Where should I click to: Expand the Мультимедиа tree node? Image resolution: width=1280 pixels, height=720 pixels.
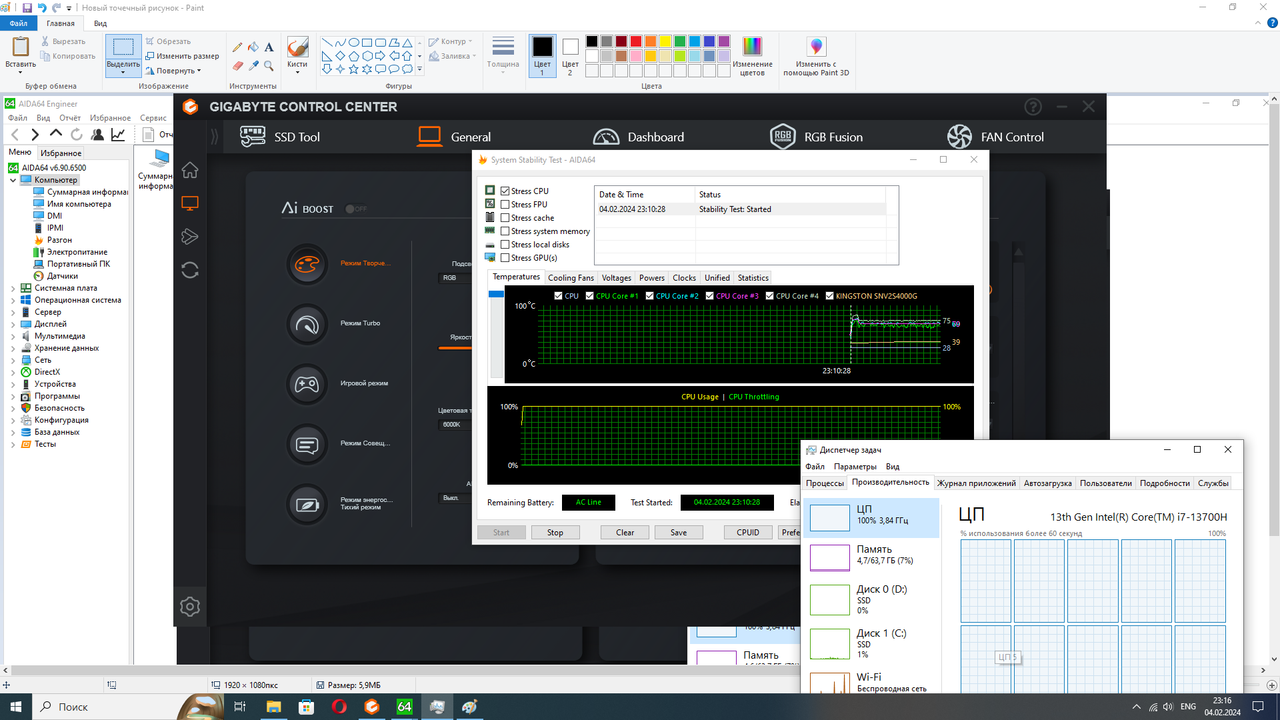13,336
